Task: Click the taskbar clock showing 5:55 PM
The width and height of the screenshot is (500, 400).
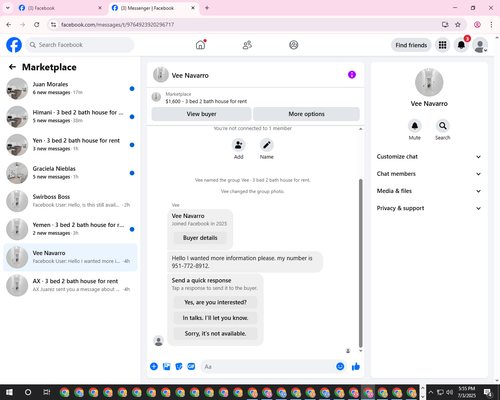Action: click(x=467, y=392)
